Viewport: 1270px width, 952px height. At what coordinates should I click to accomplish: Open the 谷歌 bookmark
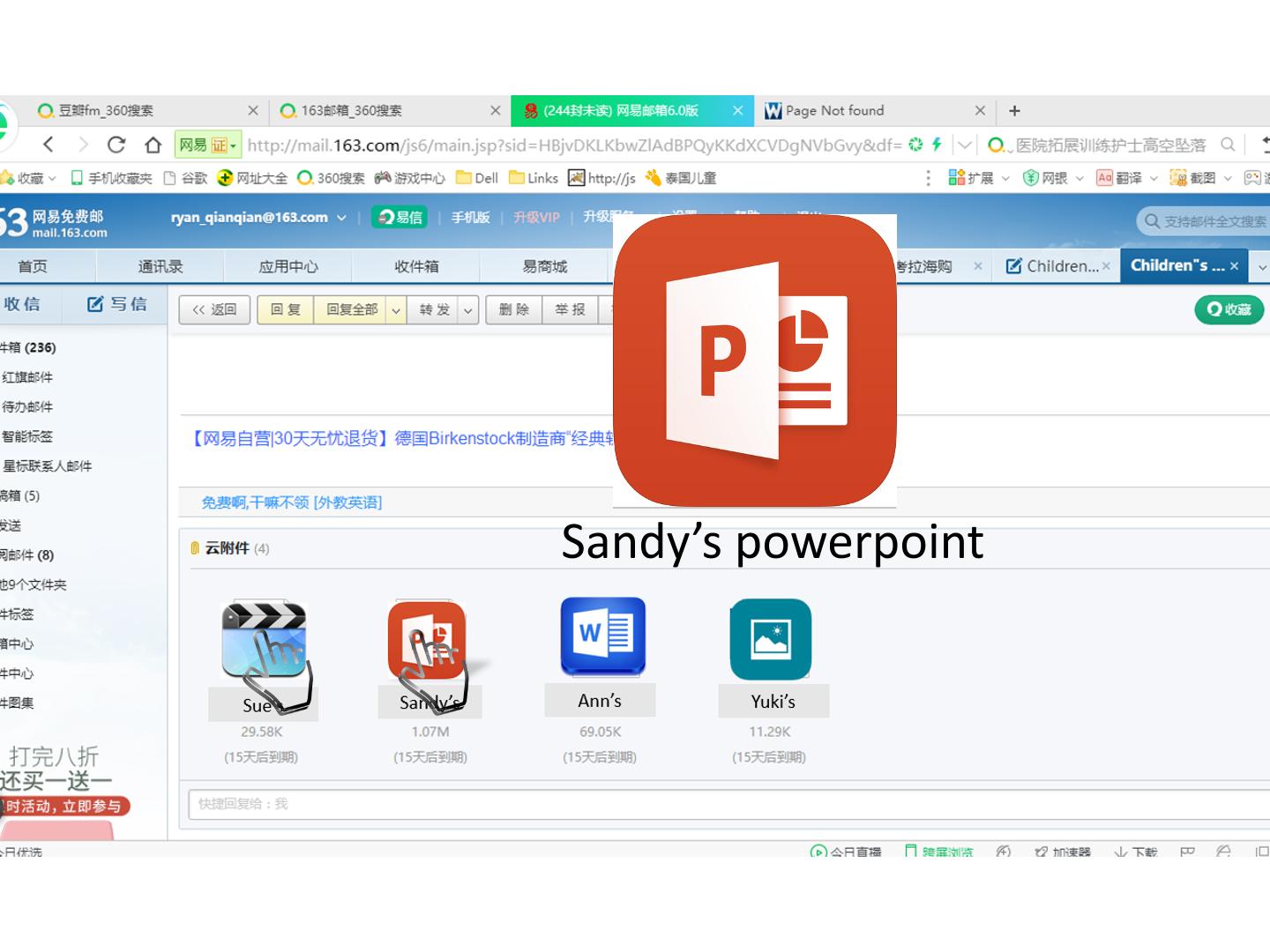[185, 178]
